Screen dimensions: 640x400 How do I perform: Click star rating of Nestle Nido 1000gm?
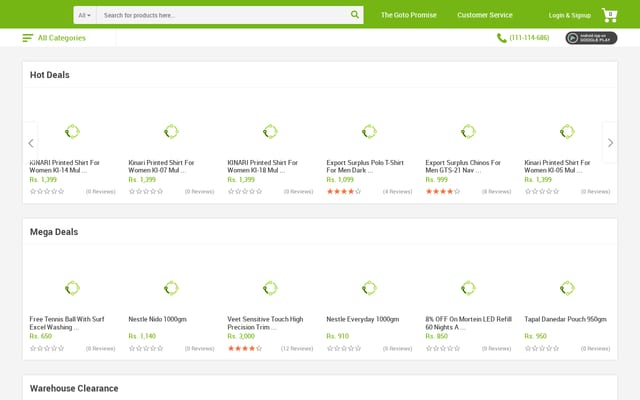click(x=146, y=348)
